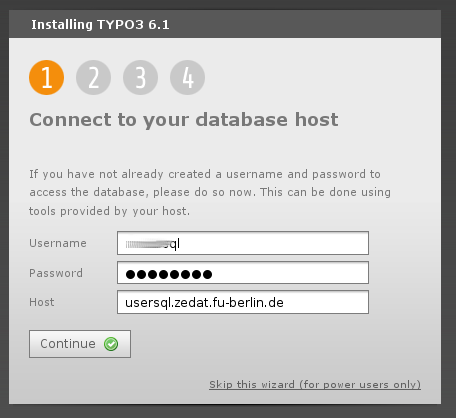This screenshot has height=418, width=456.
Task: Select the step 2 circle indicator
Action: (93, 77)
